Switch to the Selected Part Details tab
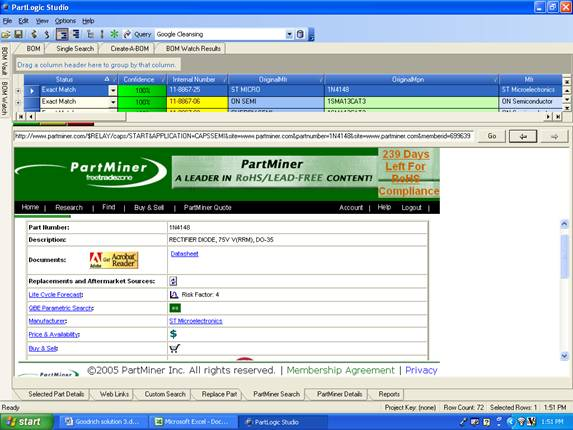573x430 pixels. click(56, 394)
